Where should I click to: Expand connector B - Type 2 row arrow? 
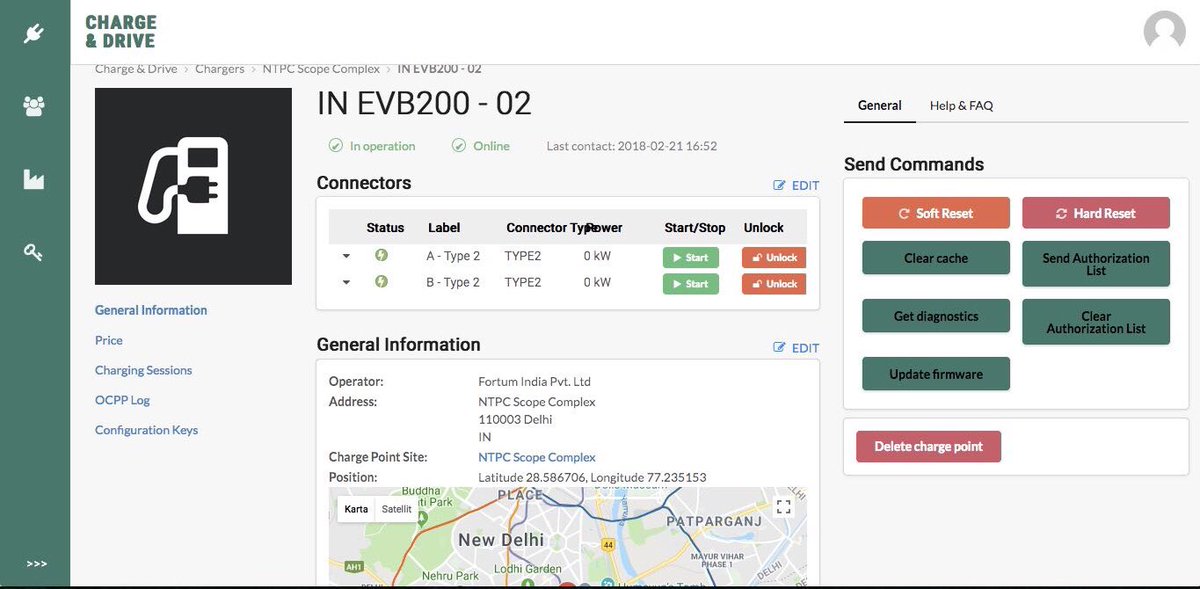346,283
